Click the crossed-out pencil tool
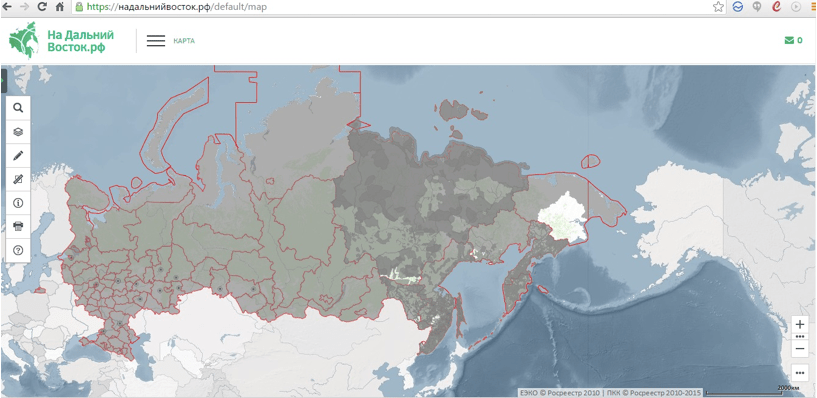Screen dimensions: 817x398 [18, 179]
